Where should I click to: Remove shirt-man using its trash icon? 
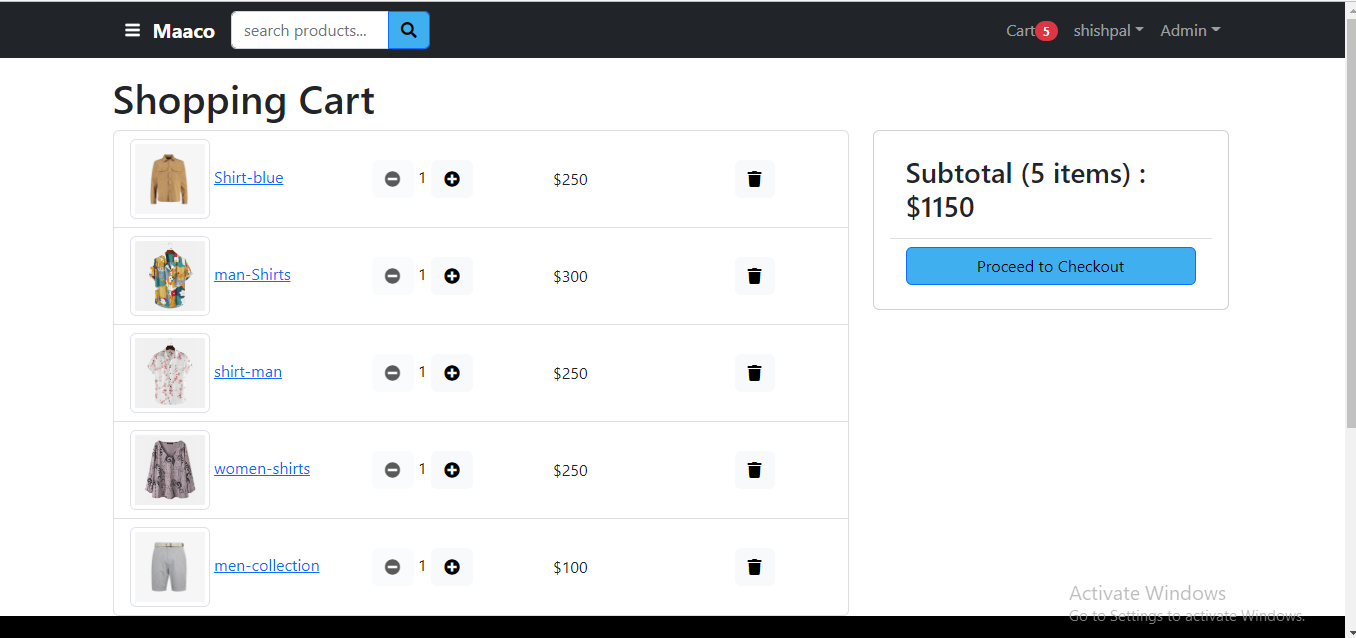754,372
